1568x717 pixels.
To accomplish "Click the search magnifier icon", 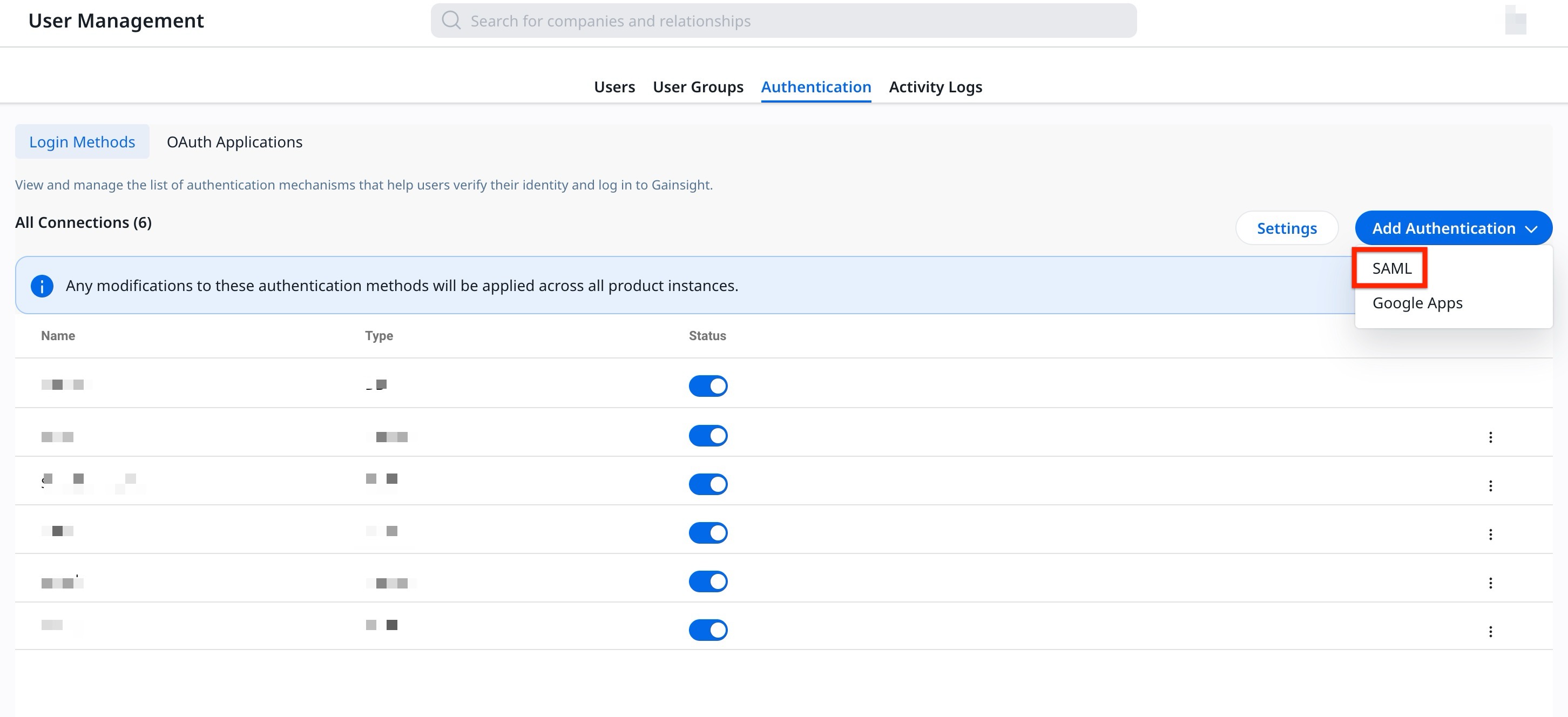I will click(450, 19).
